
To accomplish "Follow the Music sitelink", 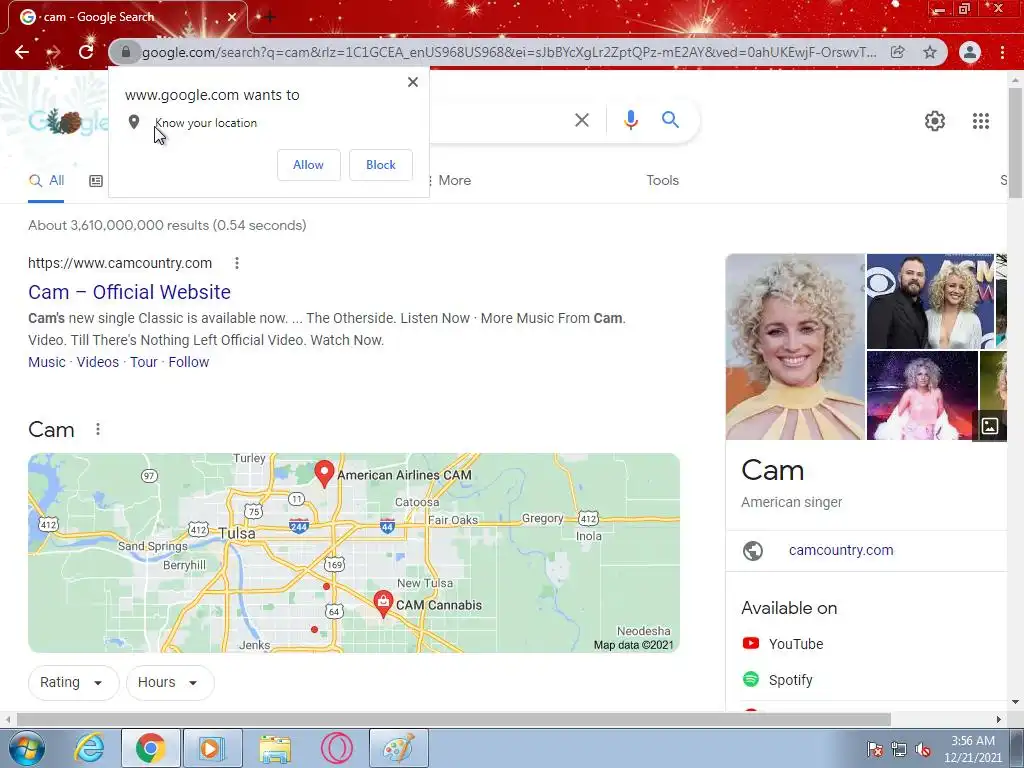I will 47,362.
